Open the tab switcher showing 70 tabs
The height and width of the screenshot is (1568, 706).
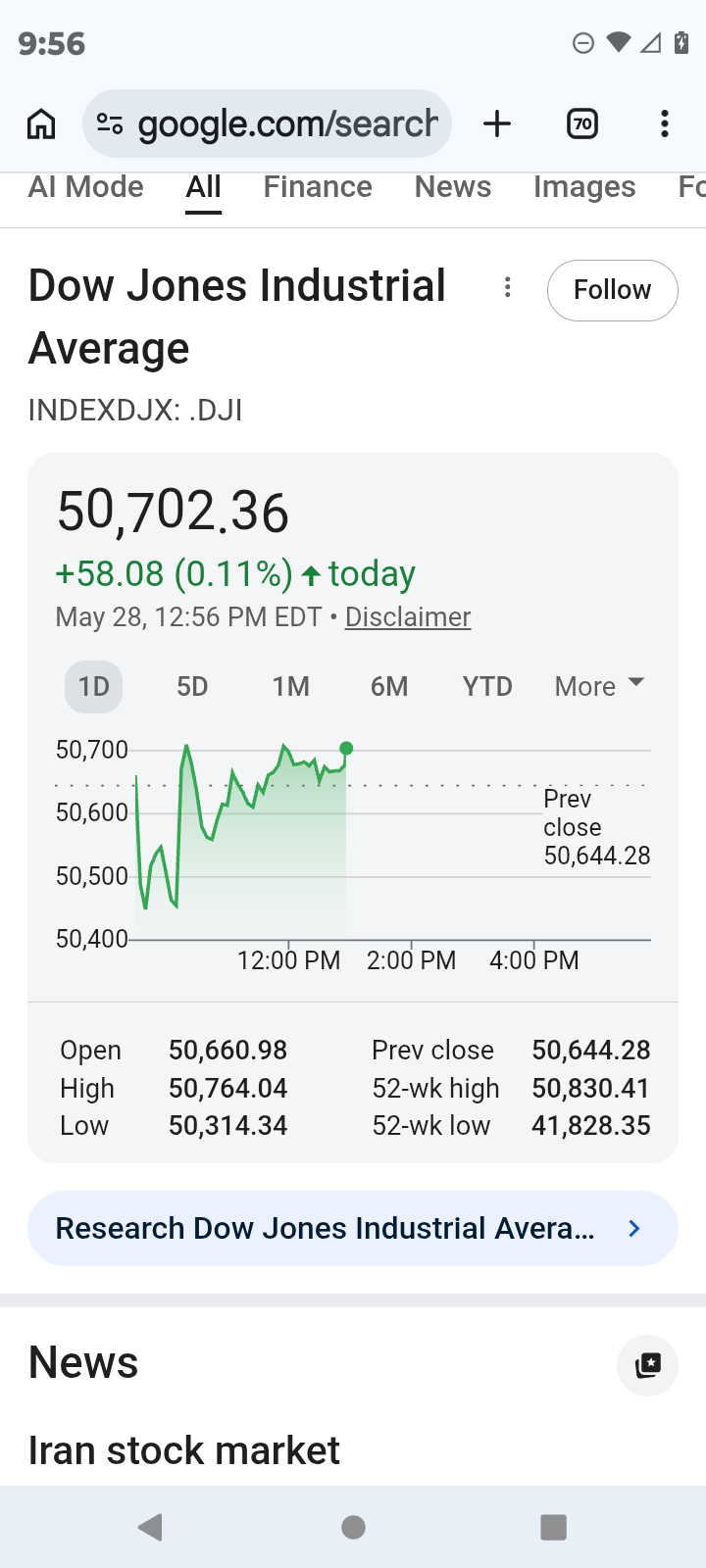[x=582, y=124]
